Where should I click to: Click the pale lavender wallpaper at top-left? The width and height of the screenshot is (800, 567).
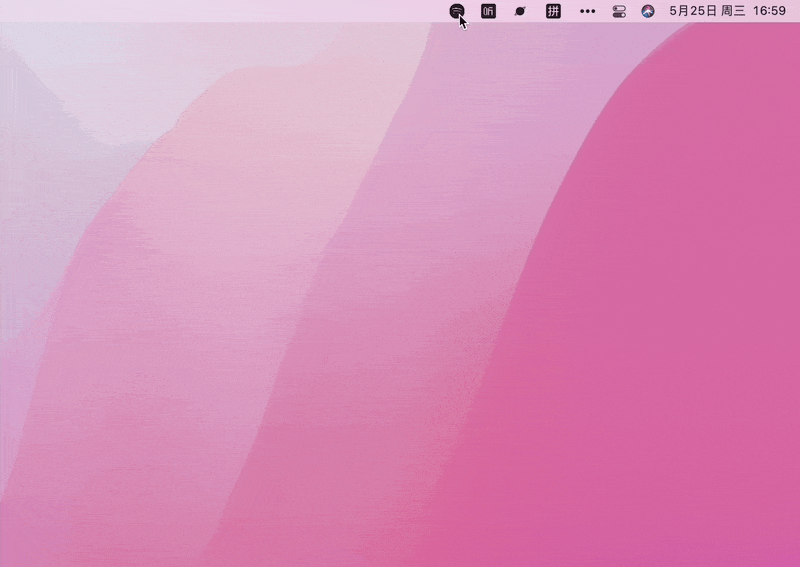point(60,70)
